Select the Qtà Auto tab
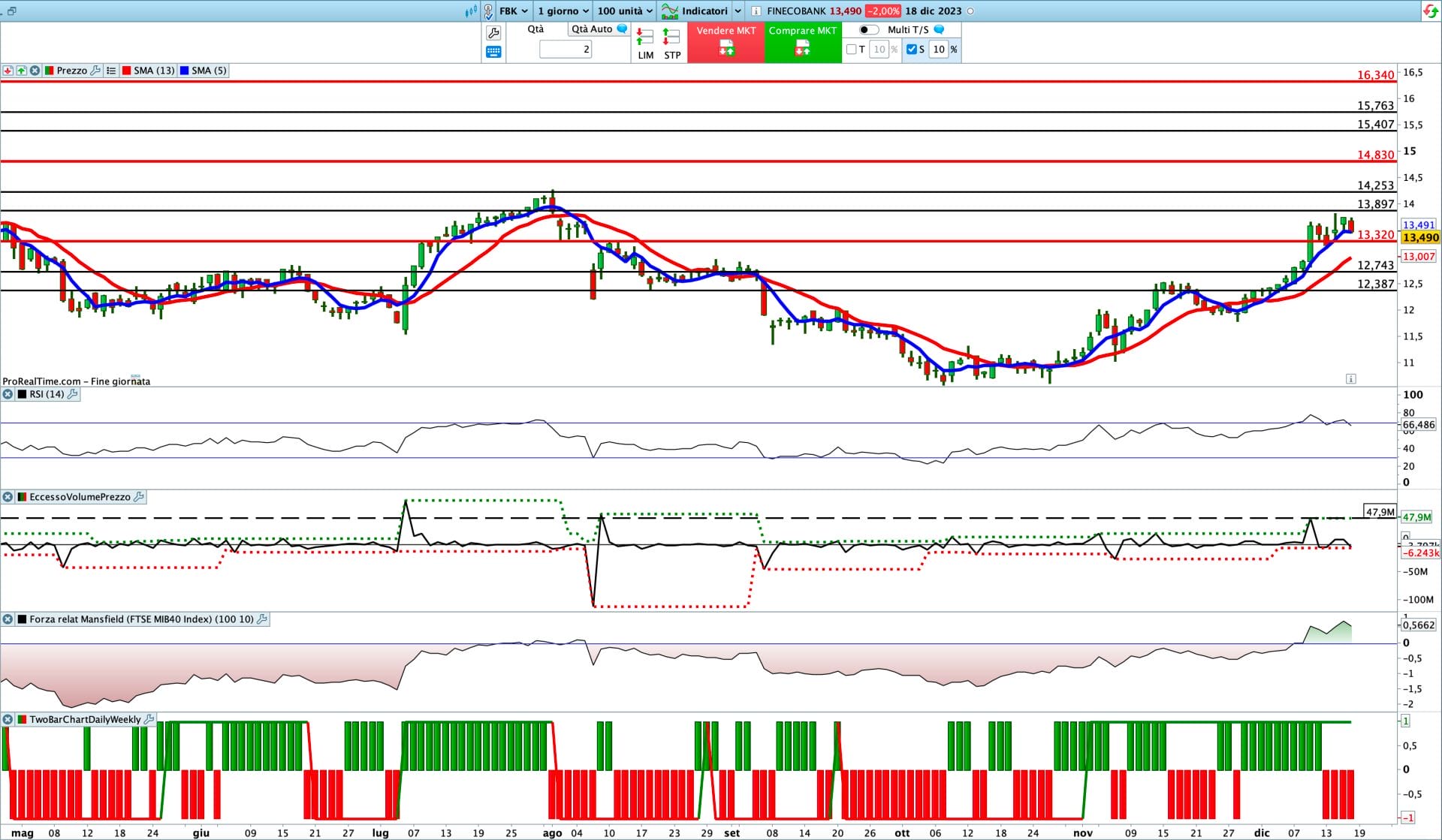The image size is (1442, 840). 592,29
